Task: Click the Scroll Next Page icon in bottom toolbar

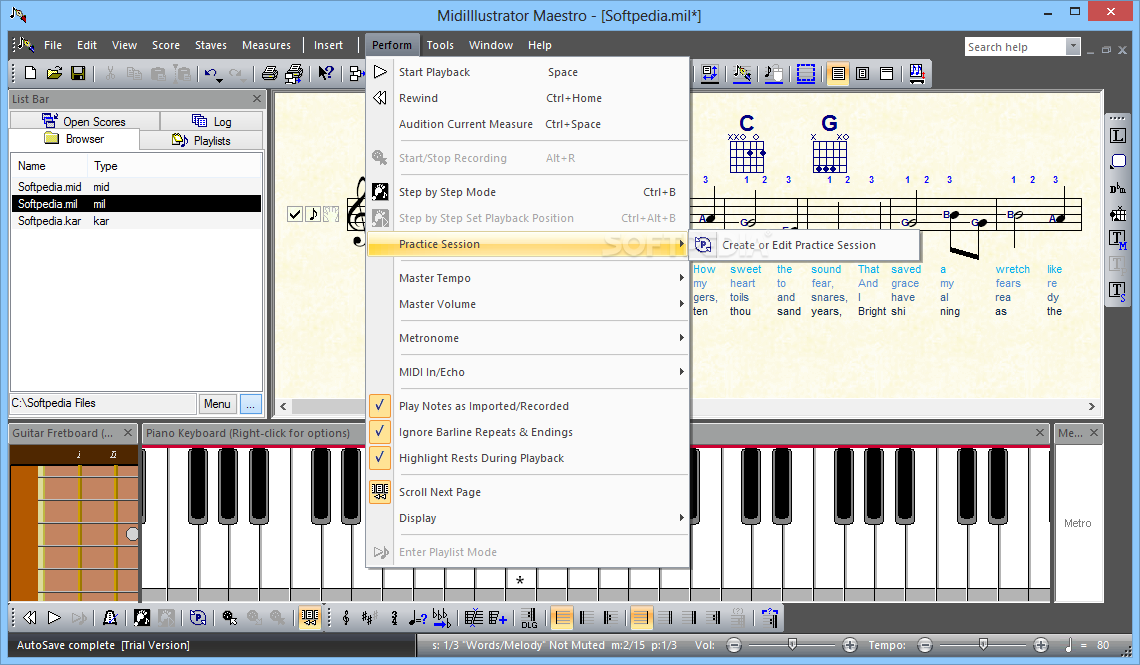Action: (309, 618)
